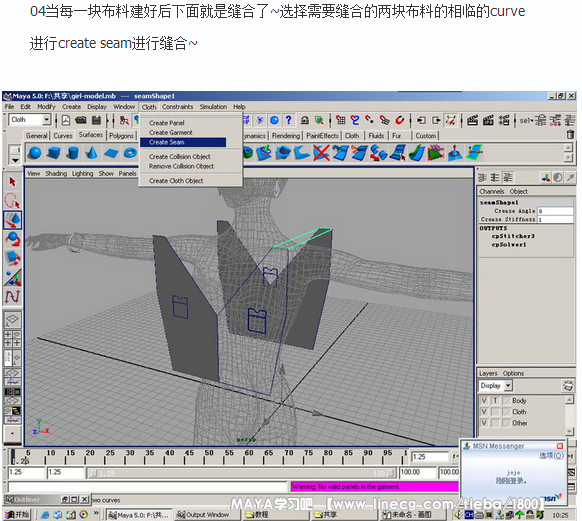Click the NURBS sphere shelf icon
This screenshot has height=521, width=582.
35,153
